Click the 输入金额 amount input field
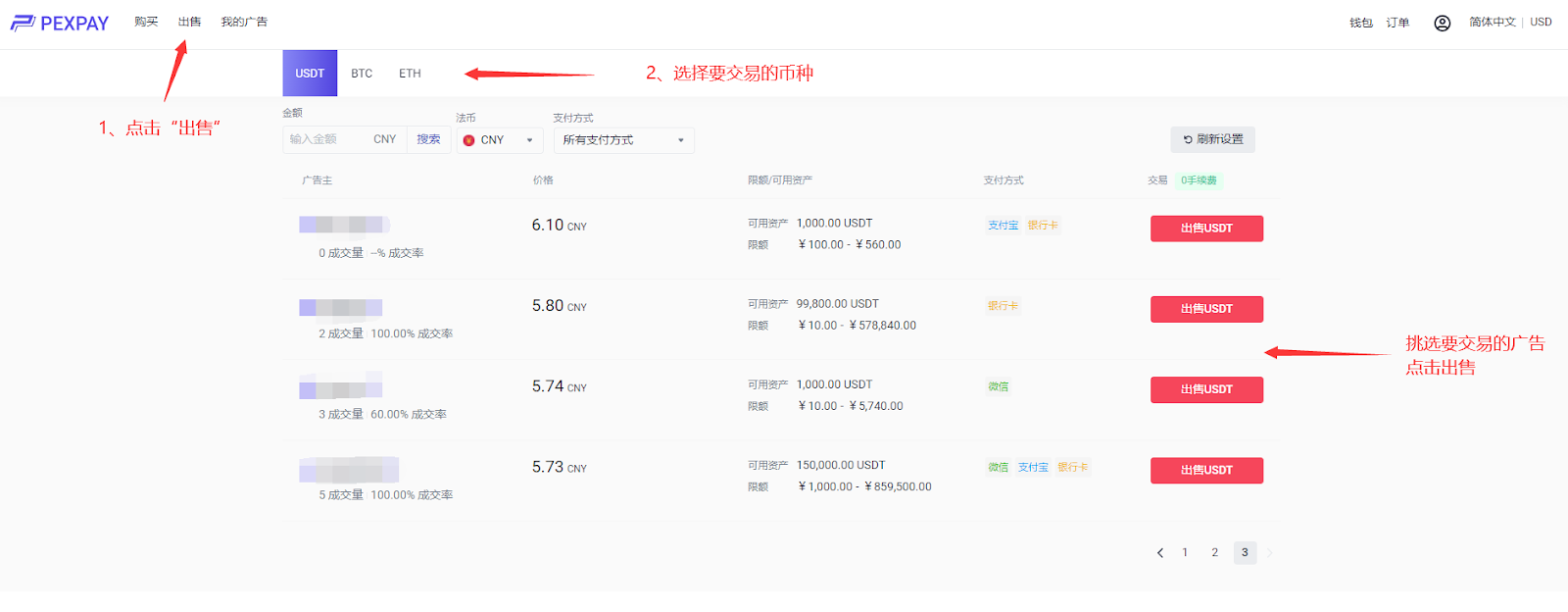 click(x=328, y=139)
